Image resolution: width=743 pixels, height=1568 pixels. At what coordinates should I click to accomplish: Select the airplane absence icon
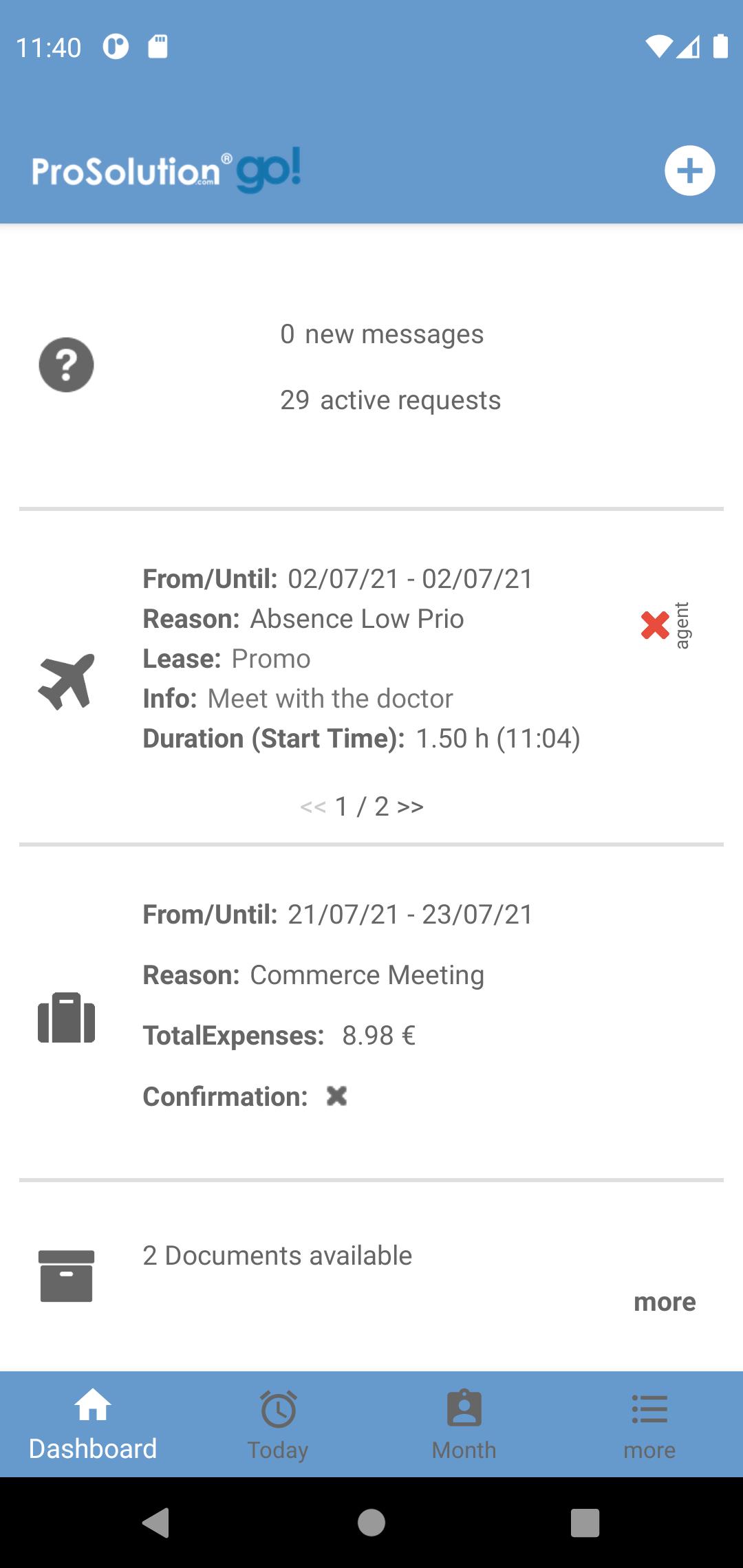66,682
